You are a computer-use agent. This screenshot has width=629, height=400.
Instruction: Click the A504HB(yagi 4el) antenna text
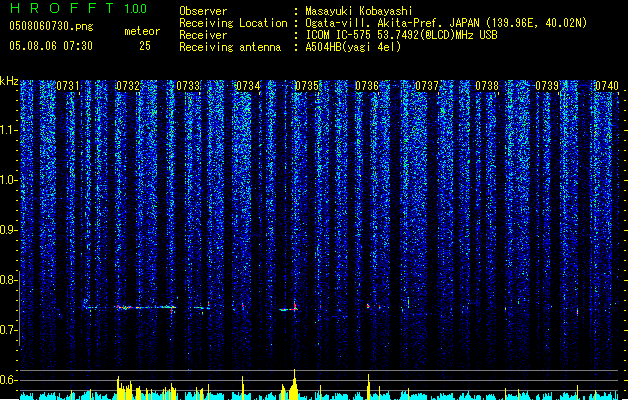click(x=353, y=47)
